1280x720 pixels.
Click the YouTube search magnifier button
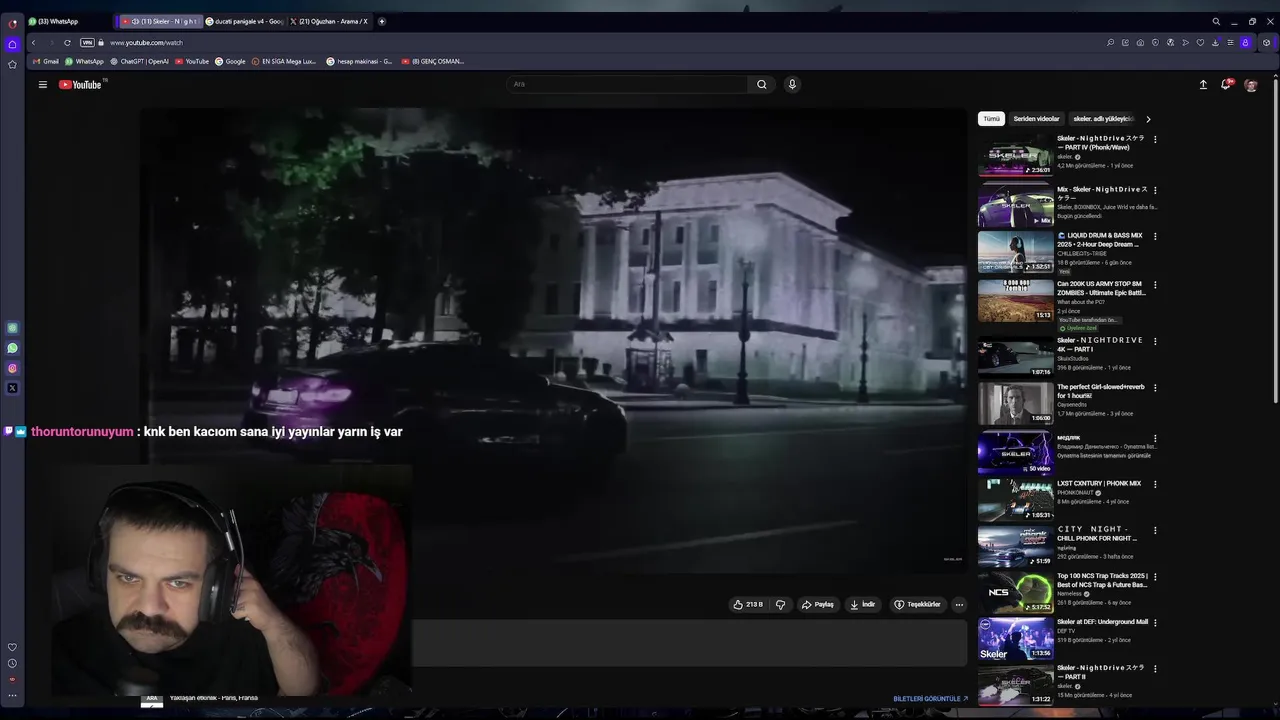click(x=762, y=85)
